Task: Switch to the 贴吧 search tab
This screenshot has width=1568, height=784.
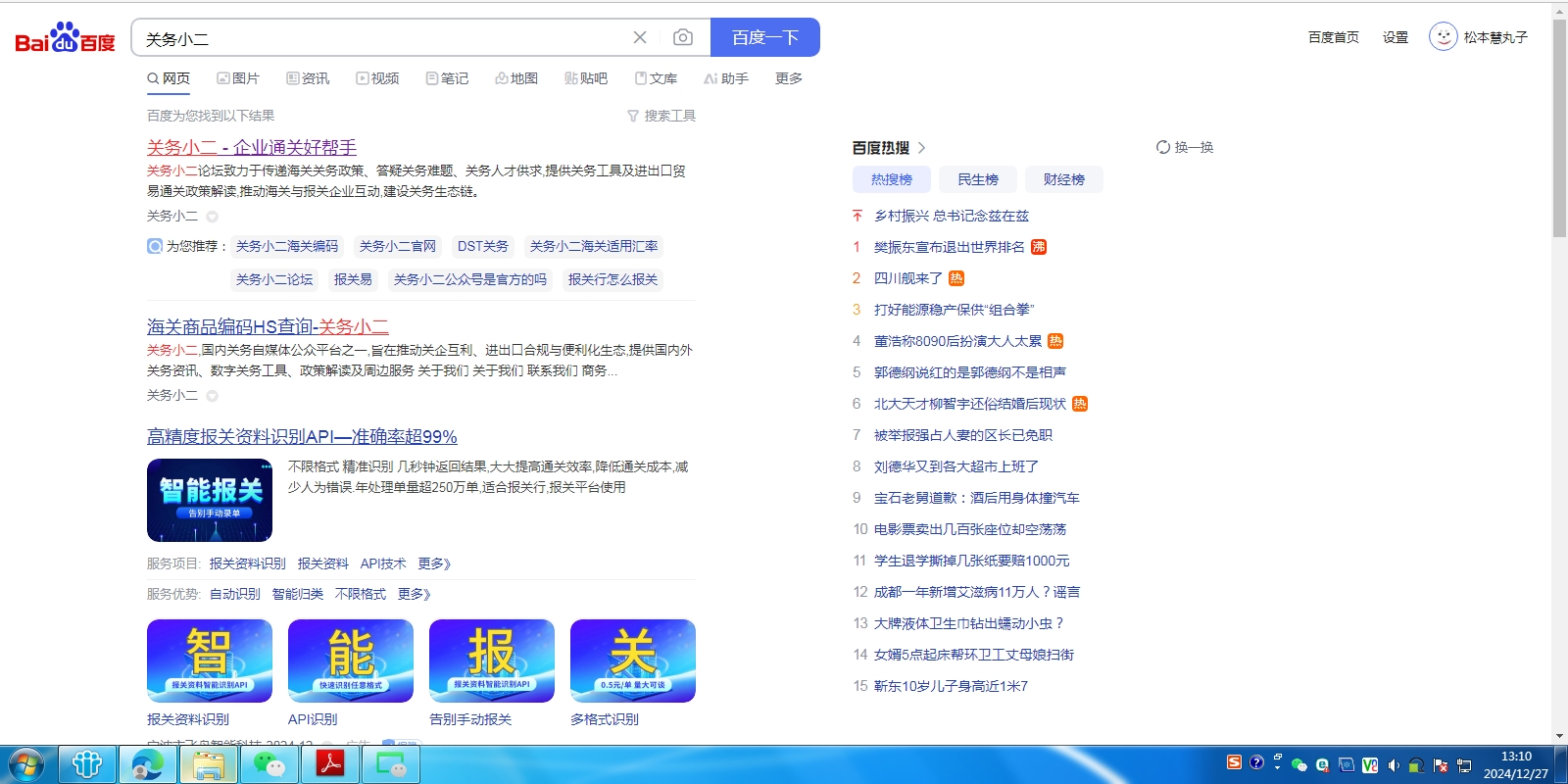Action: point(586,78)
